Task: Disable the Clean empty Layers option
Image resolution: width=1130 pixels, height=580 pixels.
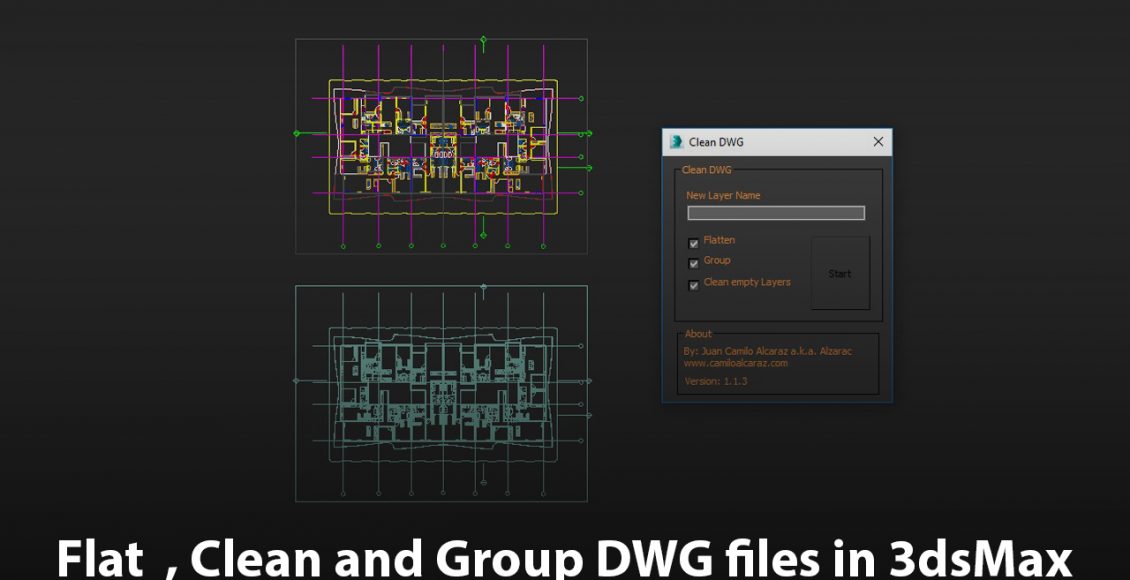Action: 694,285
